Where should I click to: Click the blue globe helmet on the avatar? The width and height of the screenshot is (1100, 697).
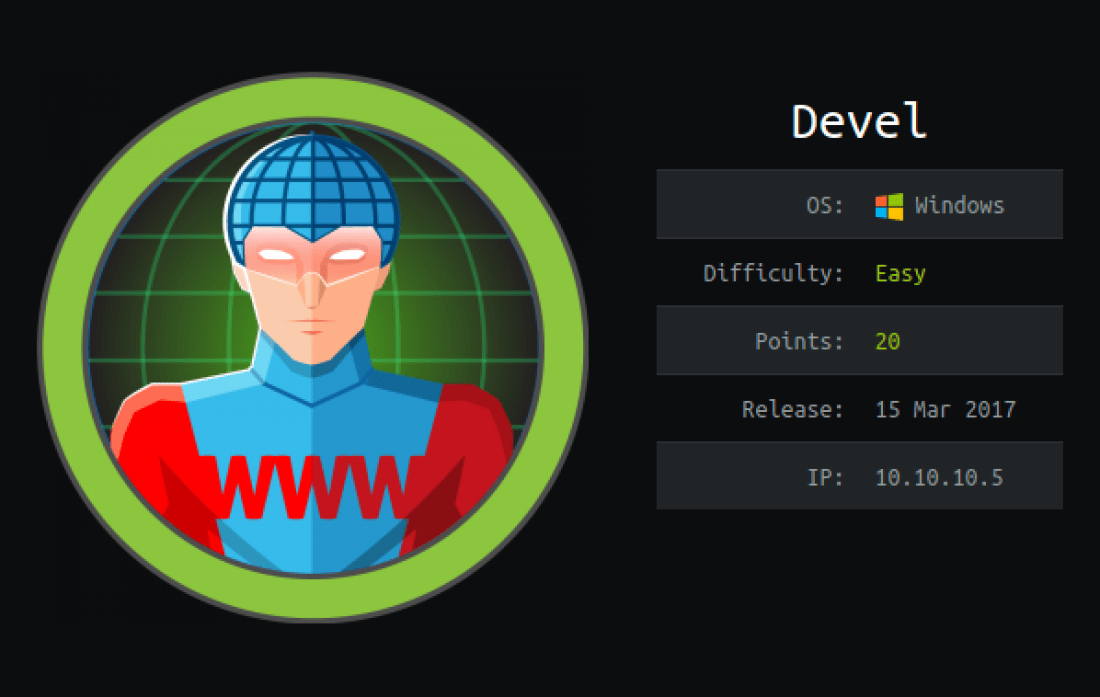point(313,188)
